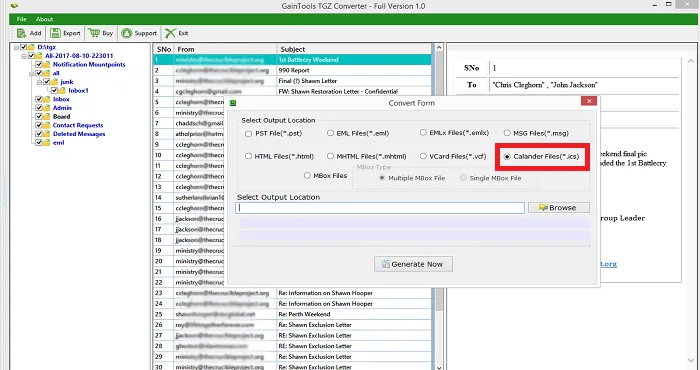Select EML Files(*.eml) radio option
The image size is (700, 370).
(x=330, y=133)
